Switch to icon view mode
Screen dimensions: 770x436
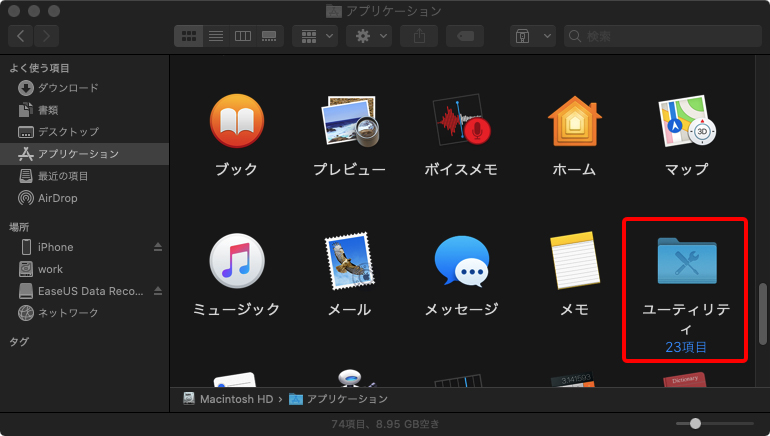[188, 36]
